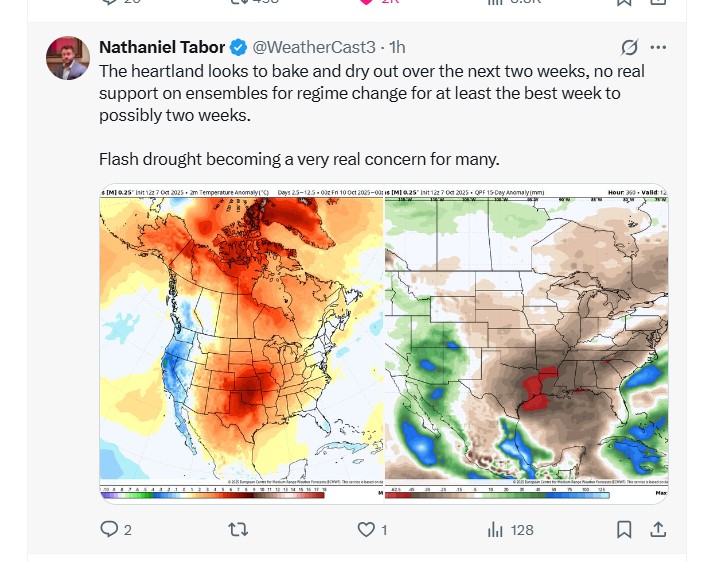This screenshot has height=562, width=710.
Task: Click the Grok explain icon
Action: (x=629, y=47)
